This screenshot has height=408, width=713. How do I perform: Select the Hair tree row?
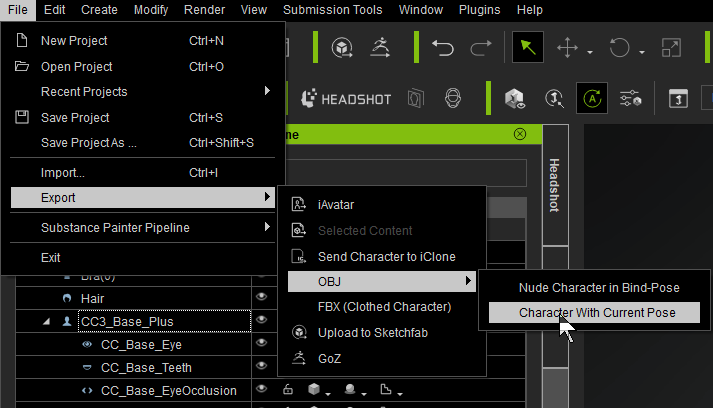(133, 298)
